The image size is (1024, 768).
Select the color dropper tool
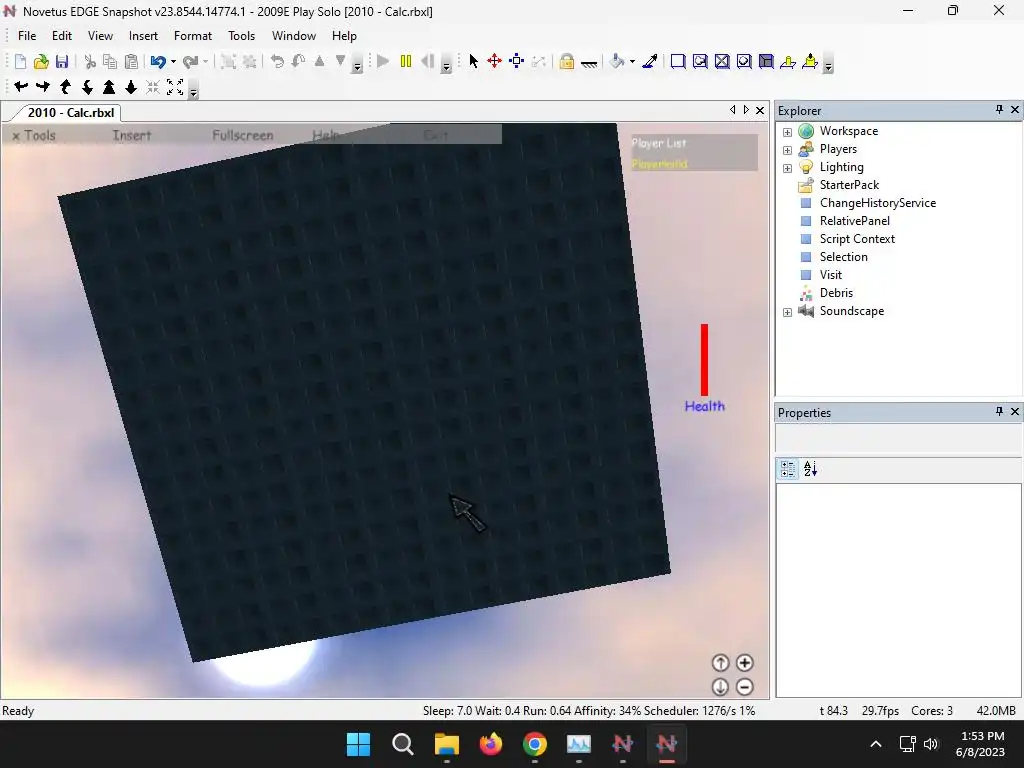[x=650, y=61]
